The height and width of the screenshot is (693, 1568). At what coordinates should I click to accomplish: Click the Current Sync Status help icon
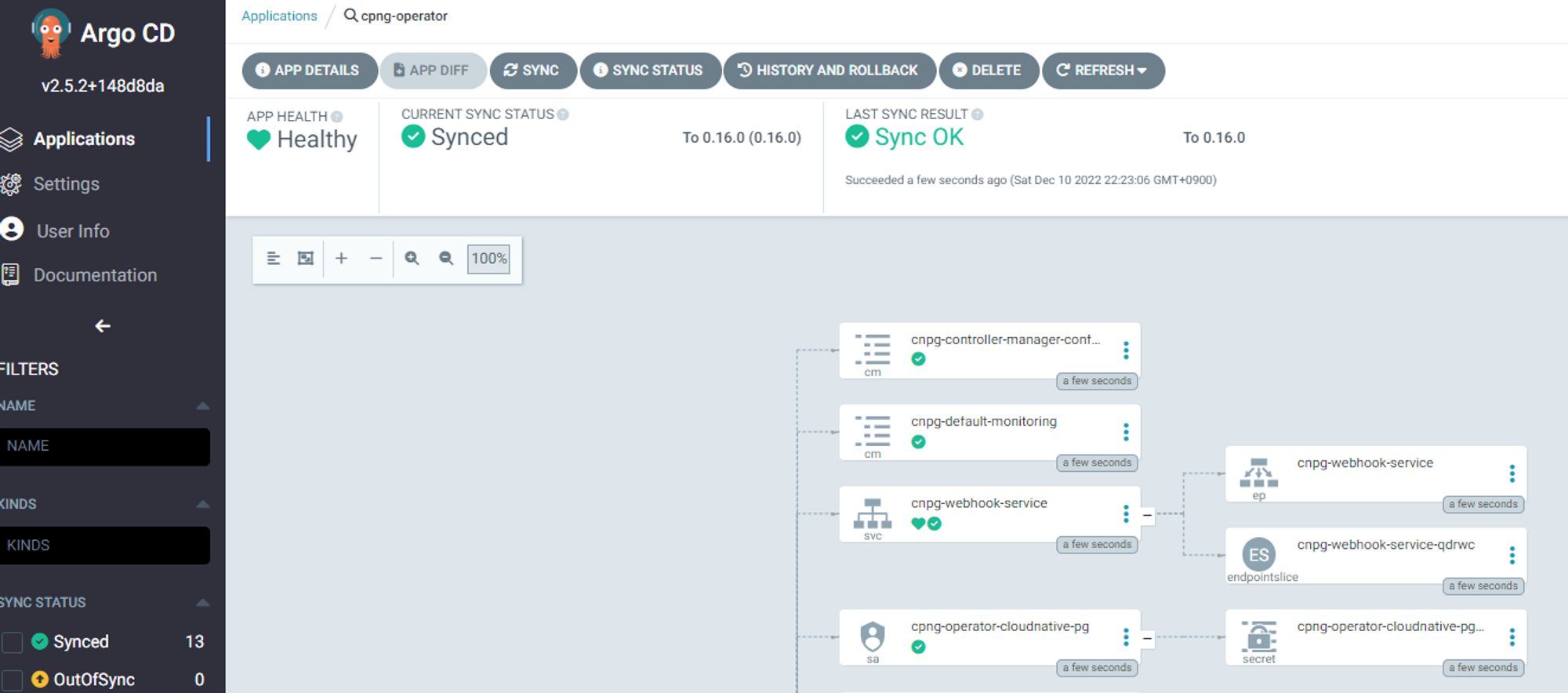pos(563,114)
